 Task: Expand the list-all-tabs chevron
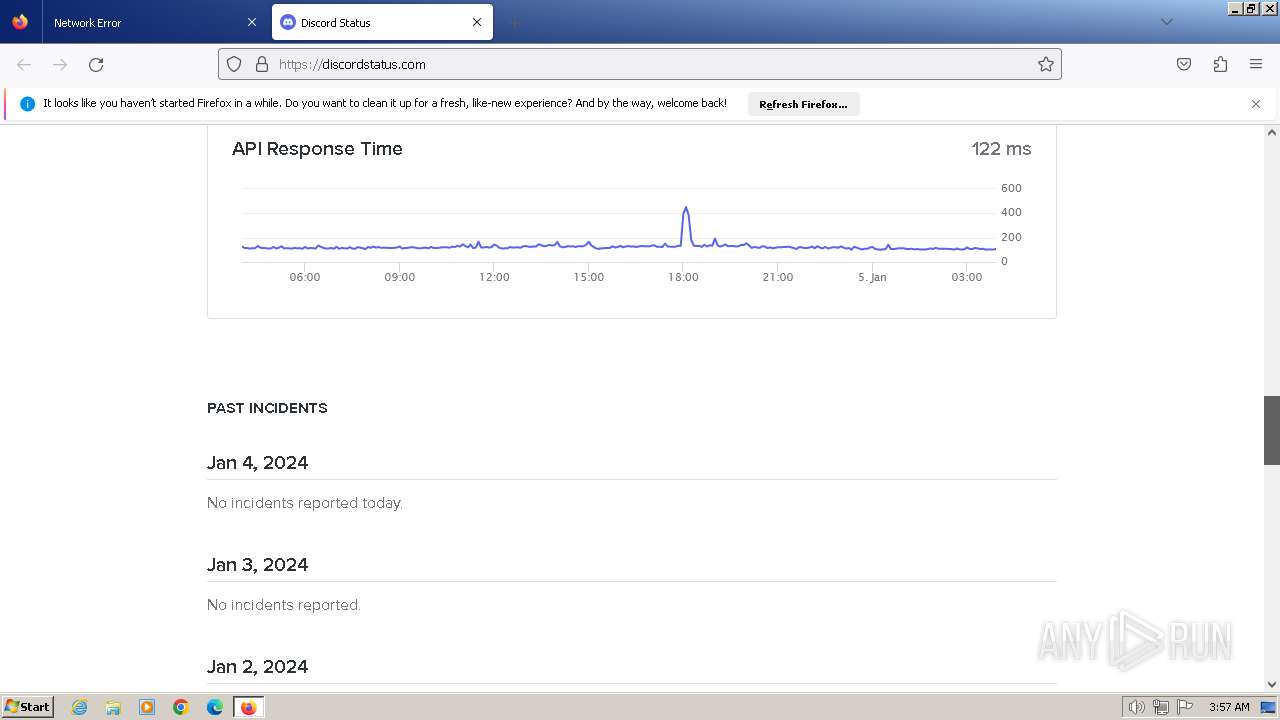coord(1166,22)
